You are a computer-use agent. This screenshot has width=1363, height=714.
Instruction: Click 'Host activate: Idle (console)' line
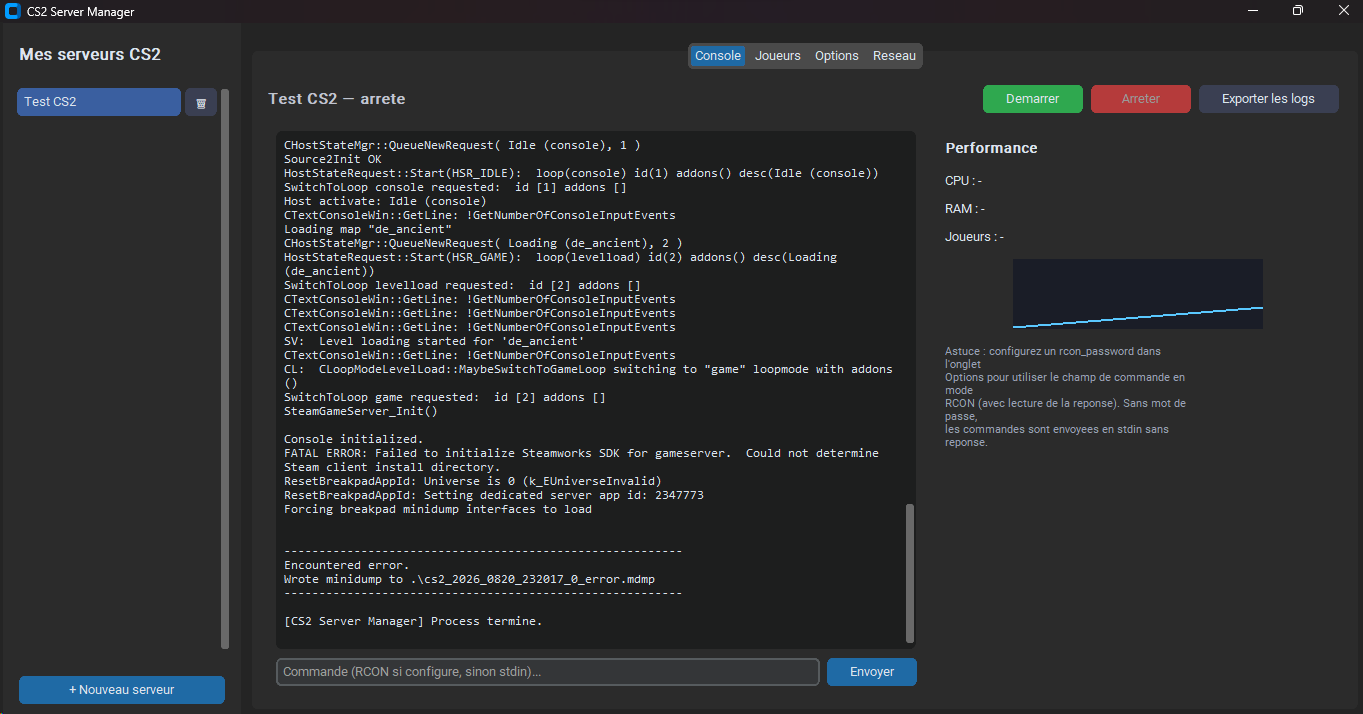pyautogui.click(x=385, y=201)
